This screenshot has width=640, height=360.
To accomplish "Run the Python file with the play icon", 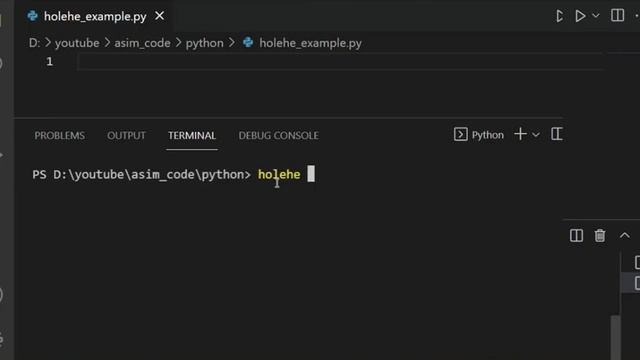I will [x=580, y=16].
